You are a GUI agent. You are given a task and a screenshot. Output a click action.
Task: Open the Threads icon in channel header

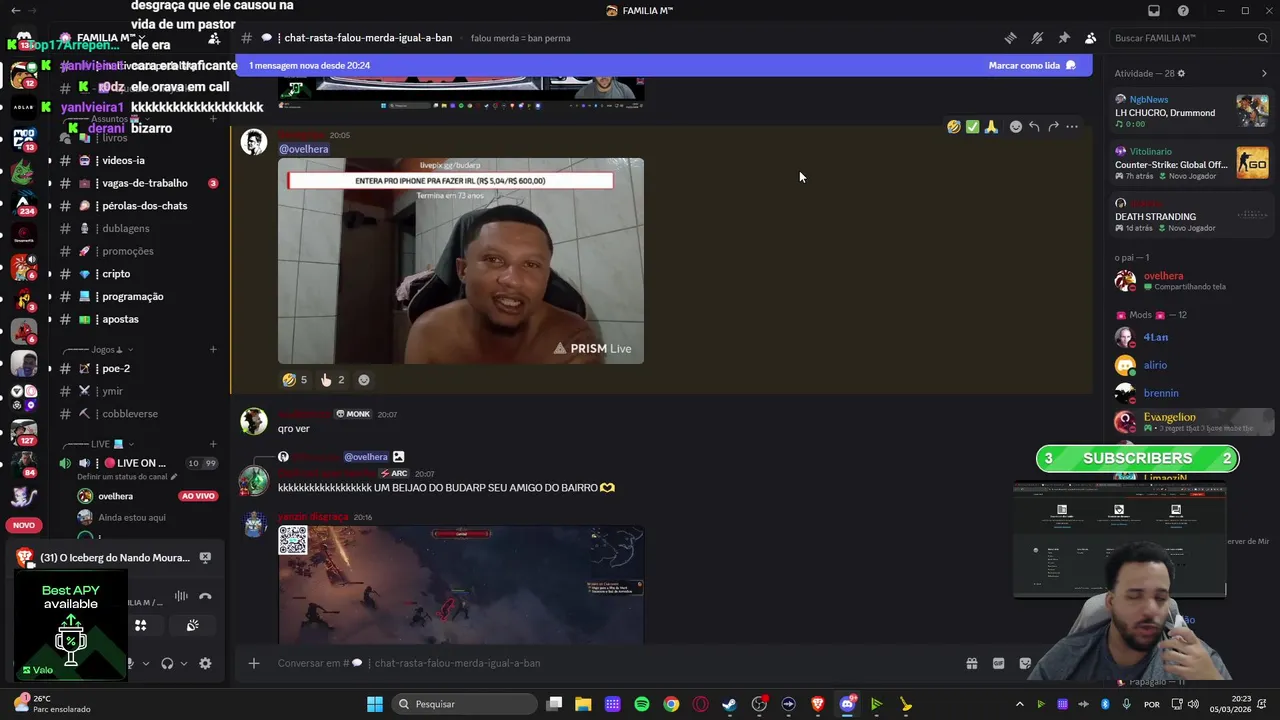1010,38
